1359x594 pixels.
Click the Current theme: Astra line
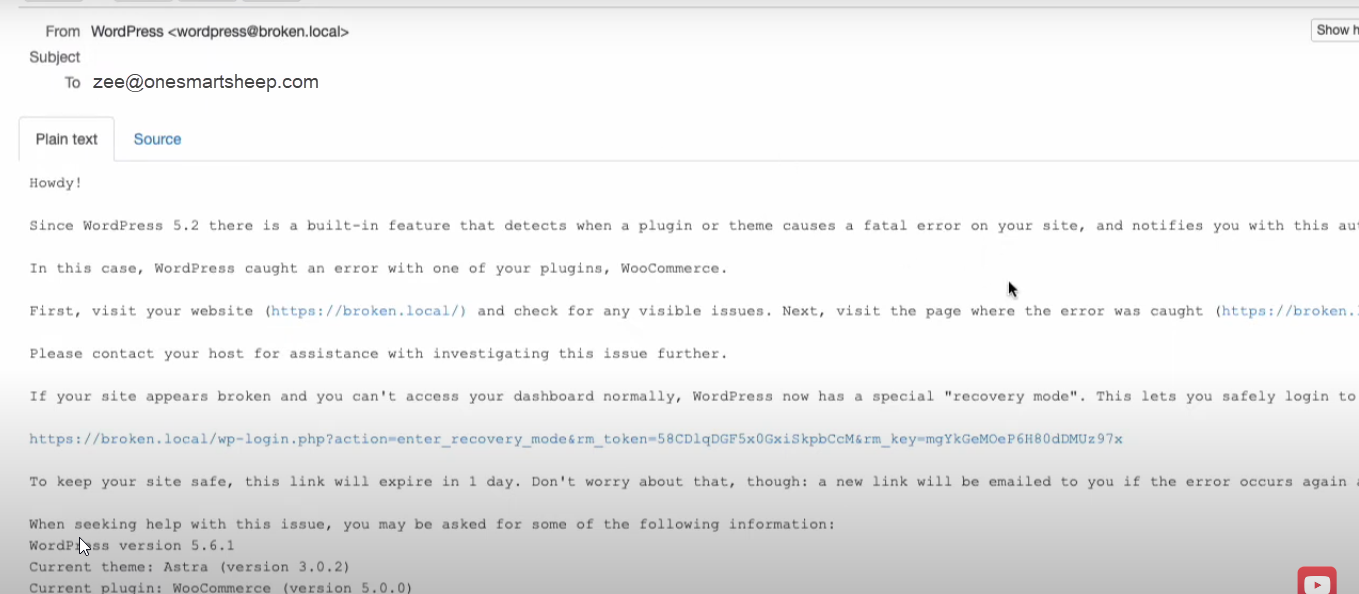pos(189,566)
